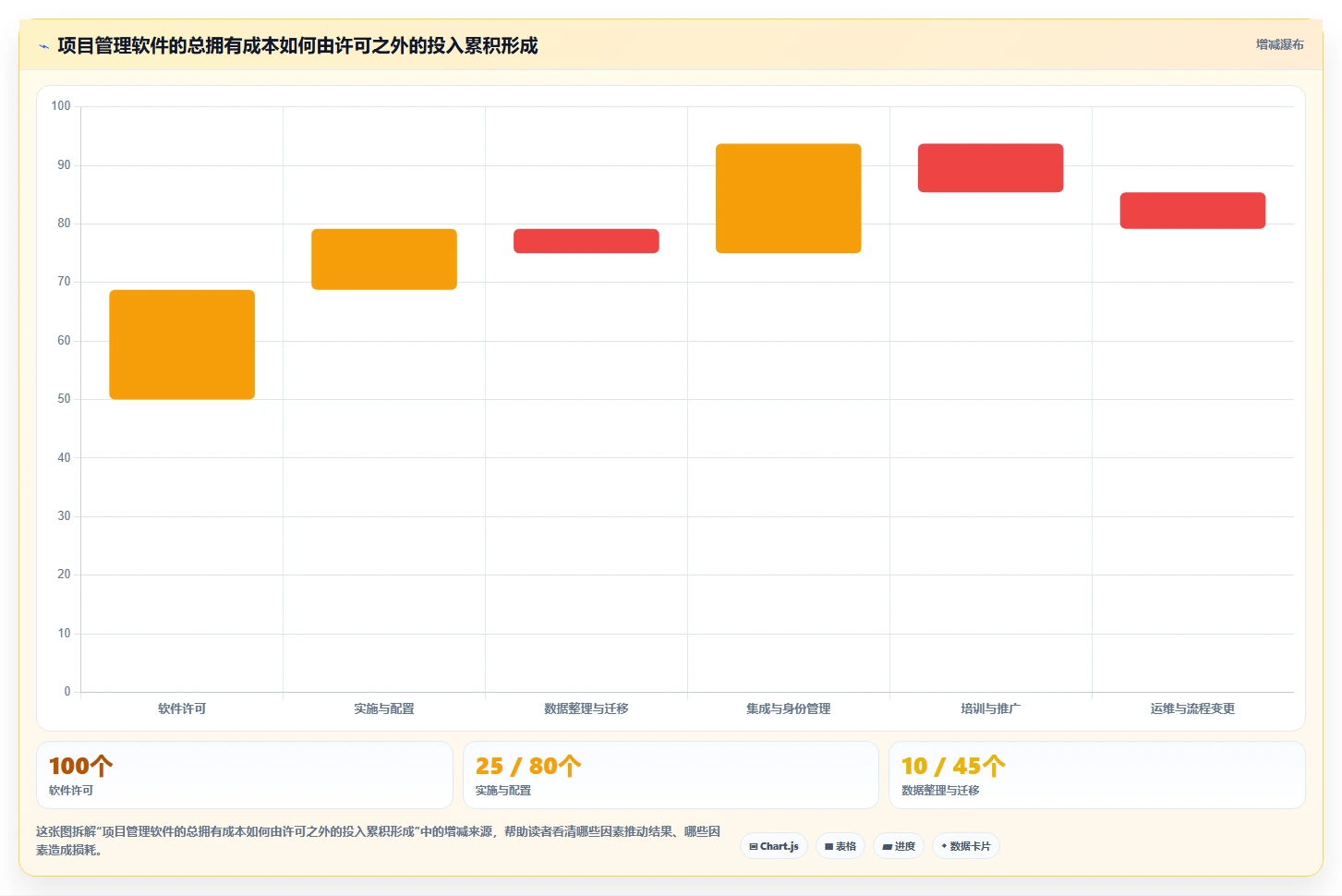Click the y-axis value 80
This screenshot has height=896, width=1342.
coord(64,224)
